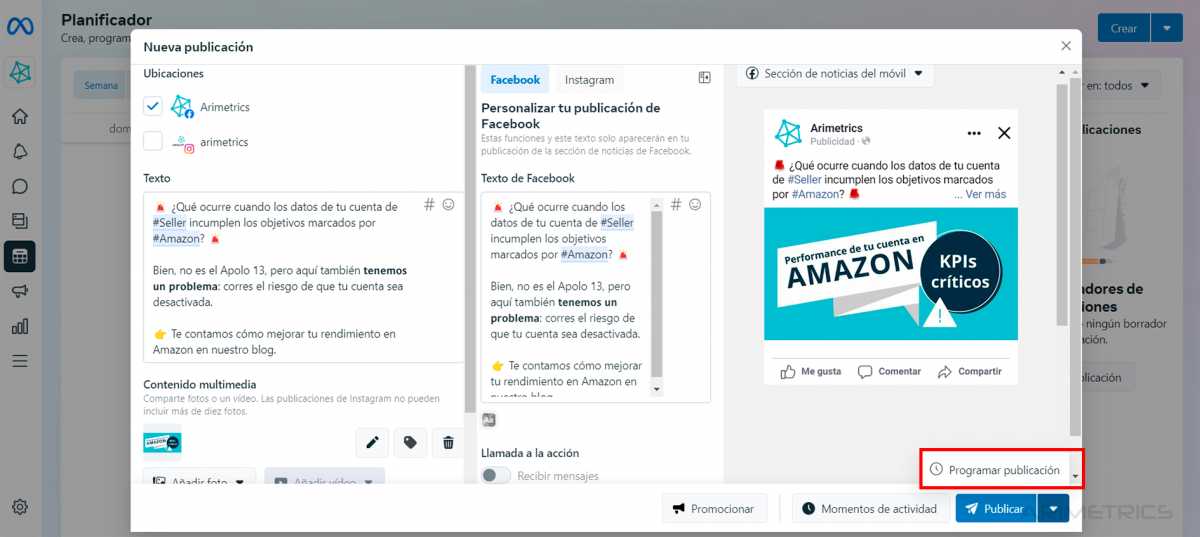Image resolution: width=1200 pixels, height=537 pixels.
Task: Click the #Amazon hashtag in preview
Action: 818,194
